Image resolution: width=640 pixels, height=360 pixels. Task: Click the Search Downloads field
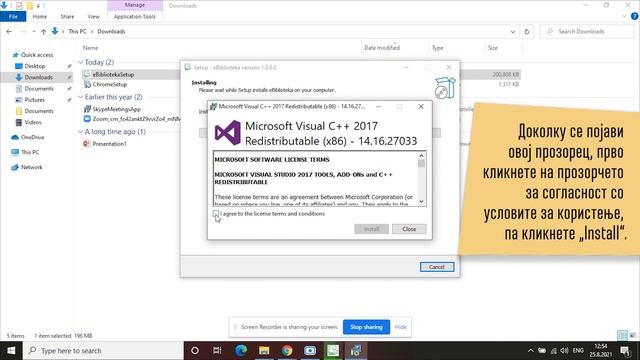pyautogui.click(x=587, y=31)
